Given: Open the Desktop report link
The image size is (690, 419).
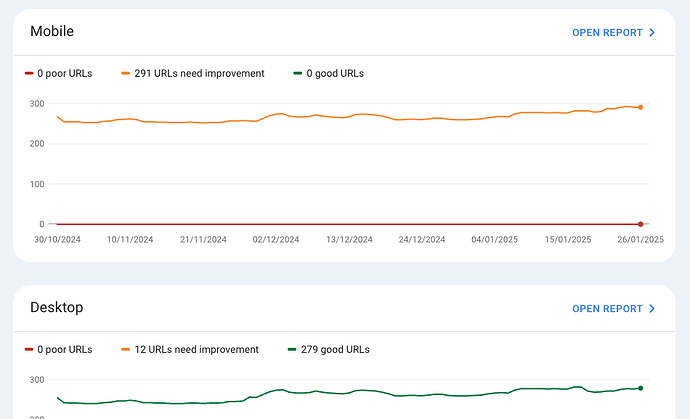Looking at the screenshot, I should coord(613,309).
